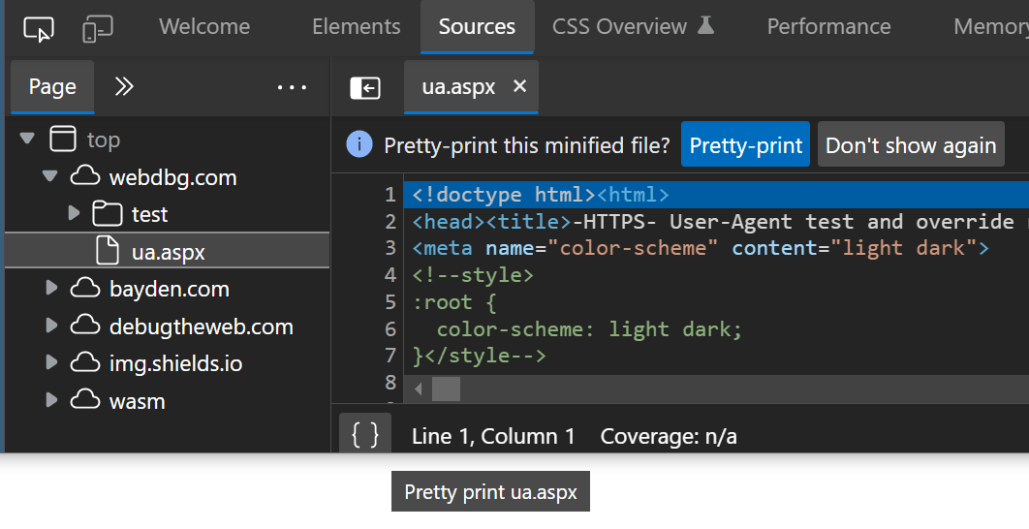This screenshot has width=1029, height=529.
Task: Open the Performance tab
Action: 828,27
